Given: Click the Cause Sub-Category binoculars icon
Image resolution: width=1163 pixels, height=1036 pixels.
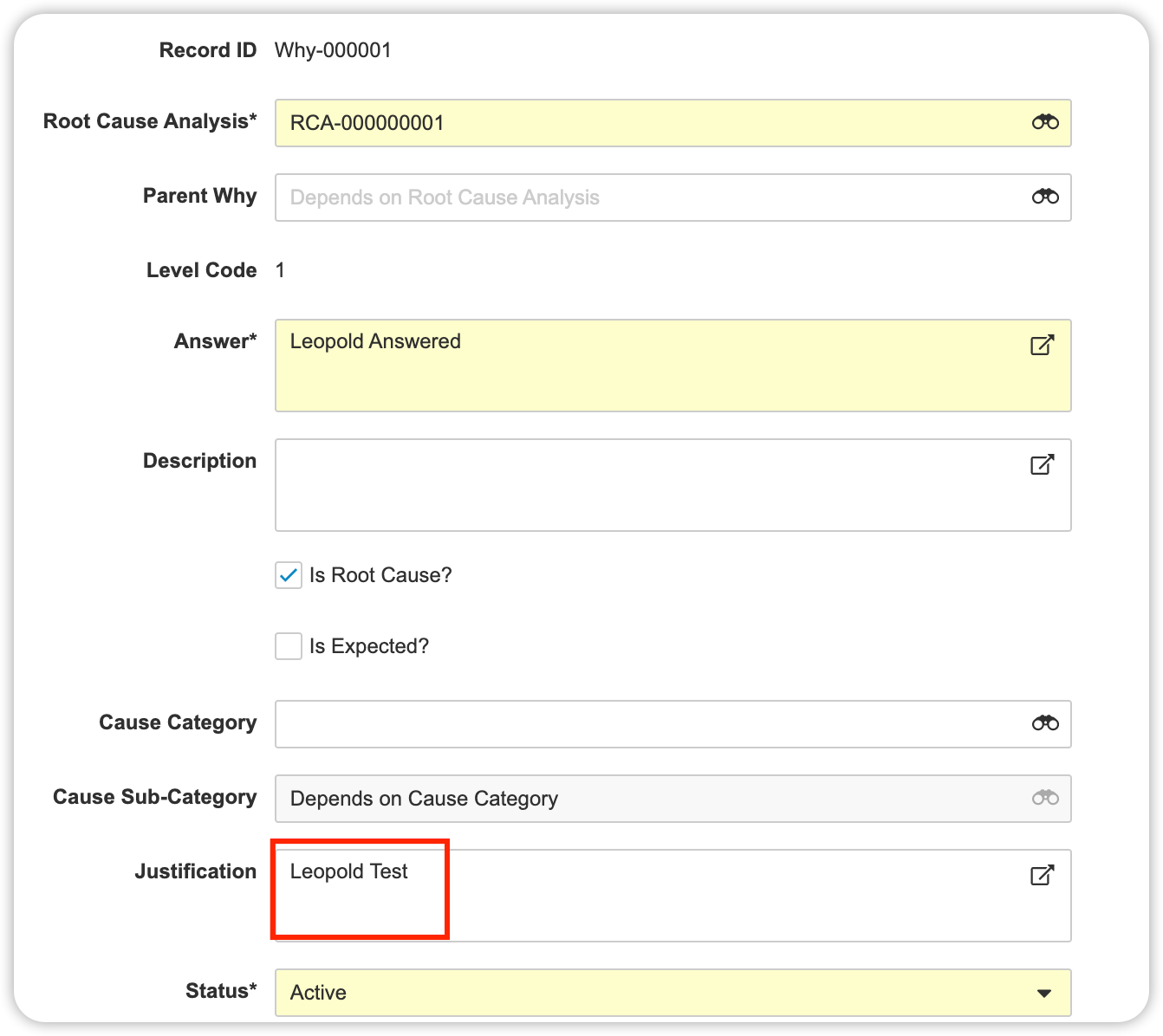Looking at the screenshot, I should [x=1045, y=799].
